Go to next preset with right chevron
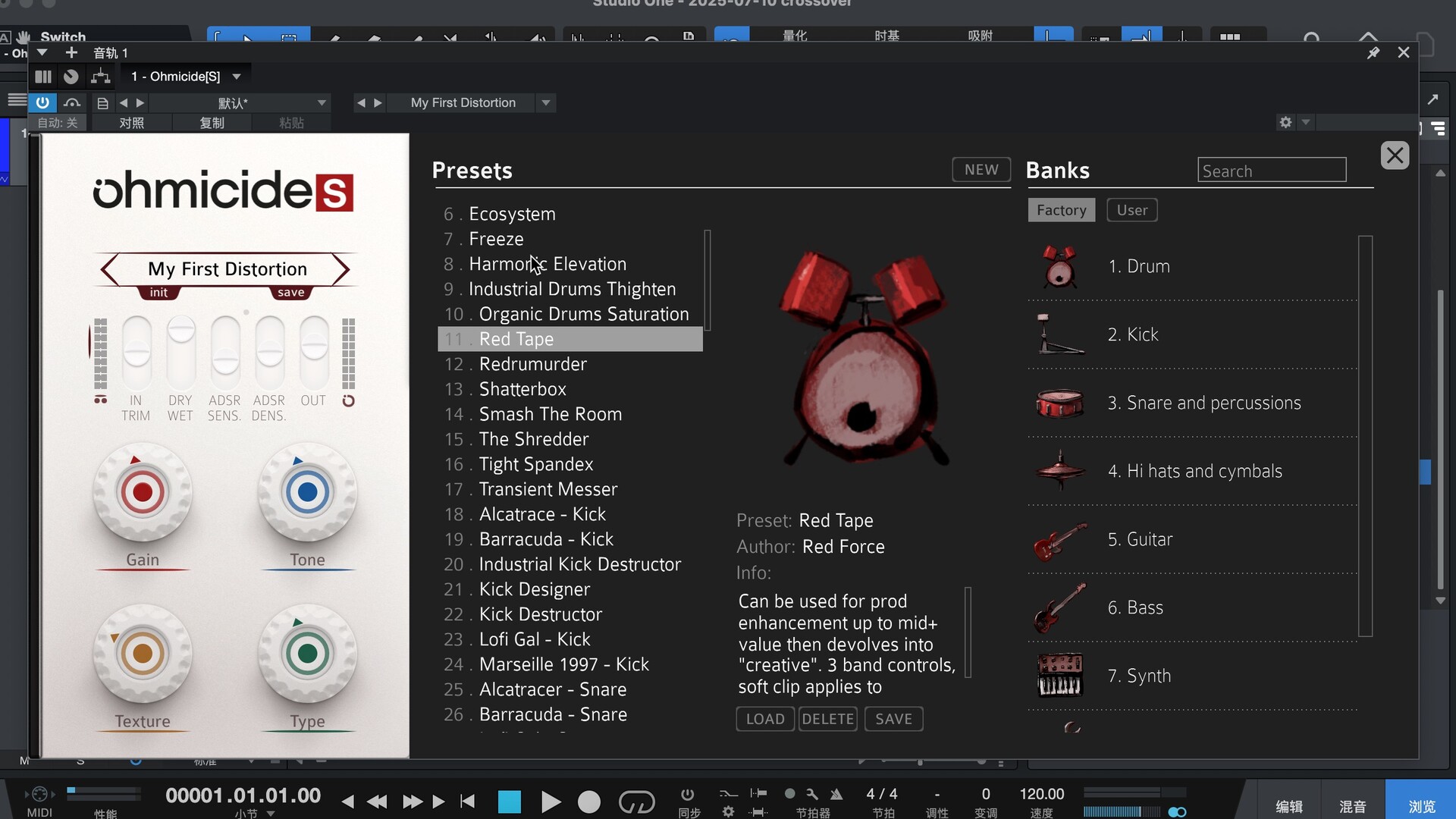The width and height of the screenshot is (1456, 819). pyautogui.click(x=341, y=269)
